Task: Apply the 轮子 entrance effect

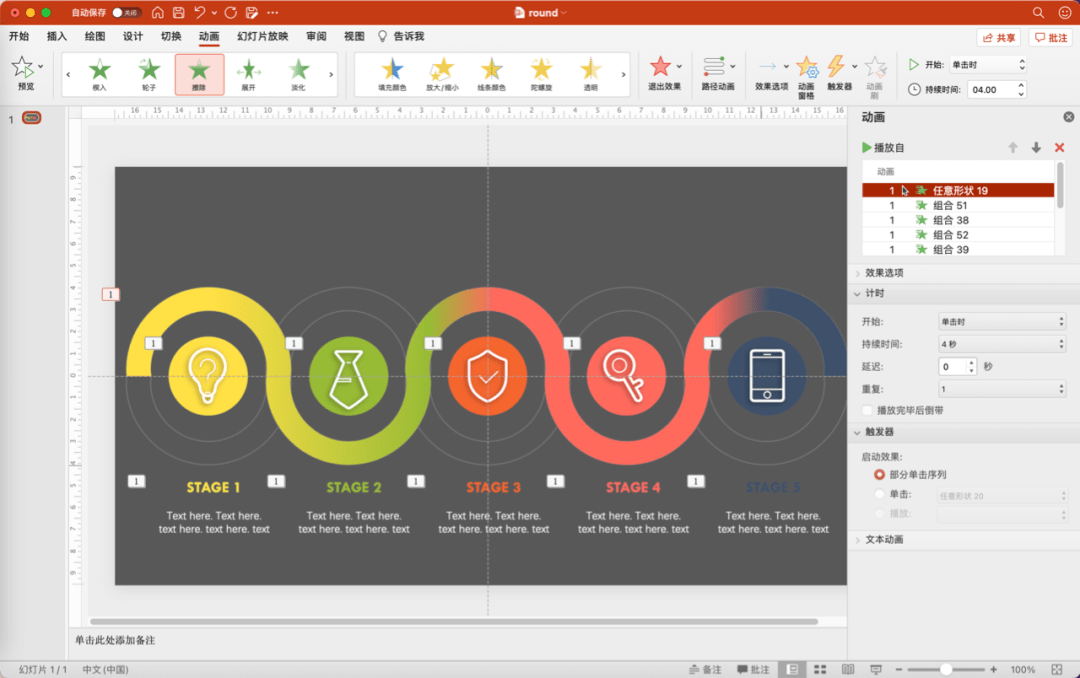Action: [149, 74]
